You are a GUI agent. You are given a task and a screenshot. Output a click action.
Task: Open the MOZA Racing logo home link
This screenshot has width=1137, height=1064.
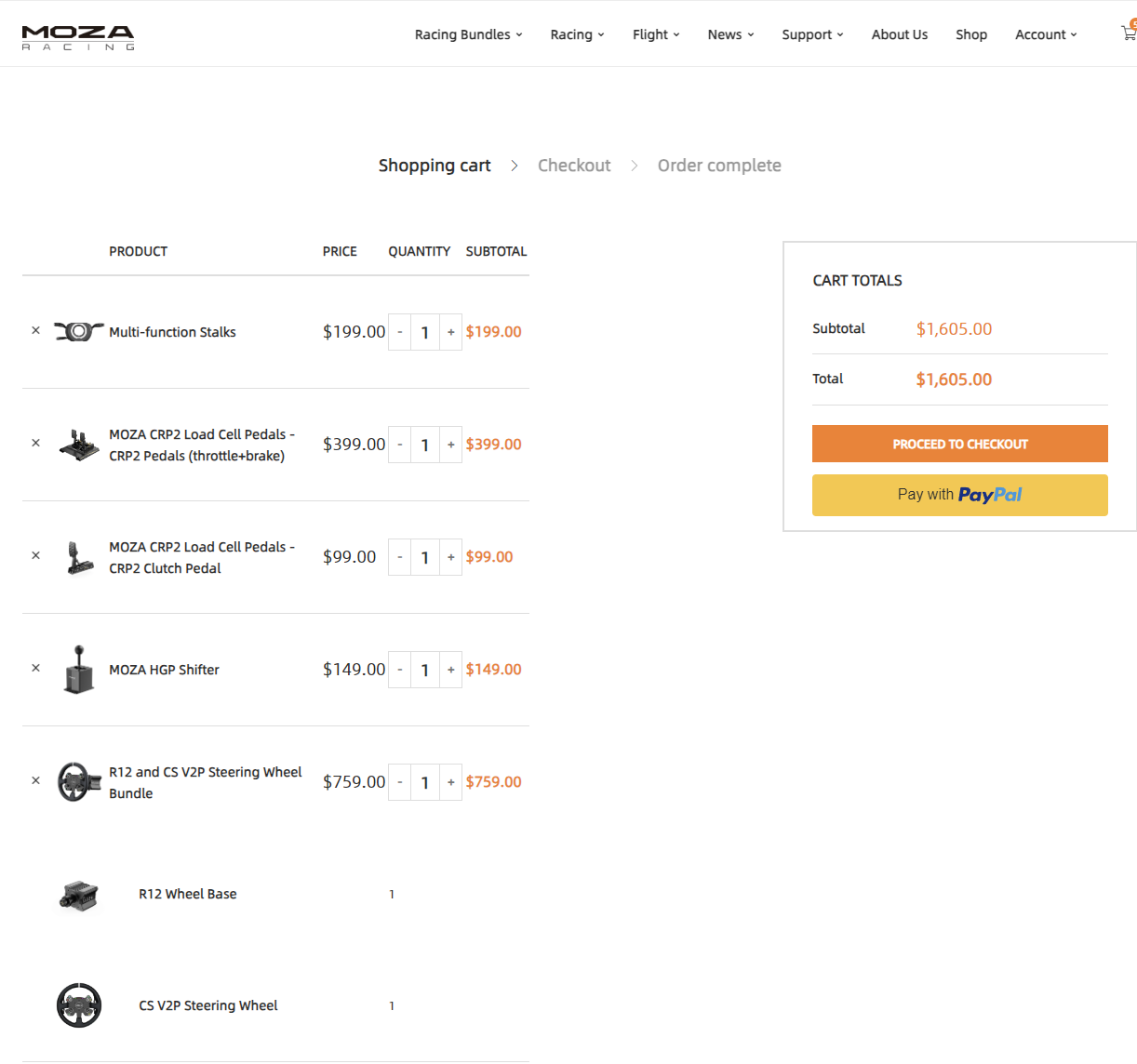(78, 38)
